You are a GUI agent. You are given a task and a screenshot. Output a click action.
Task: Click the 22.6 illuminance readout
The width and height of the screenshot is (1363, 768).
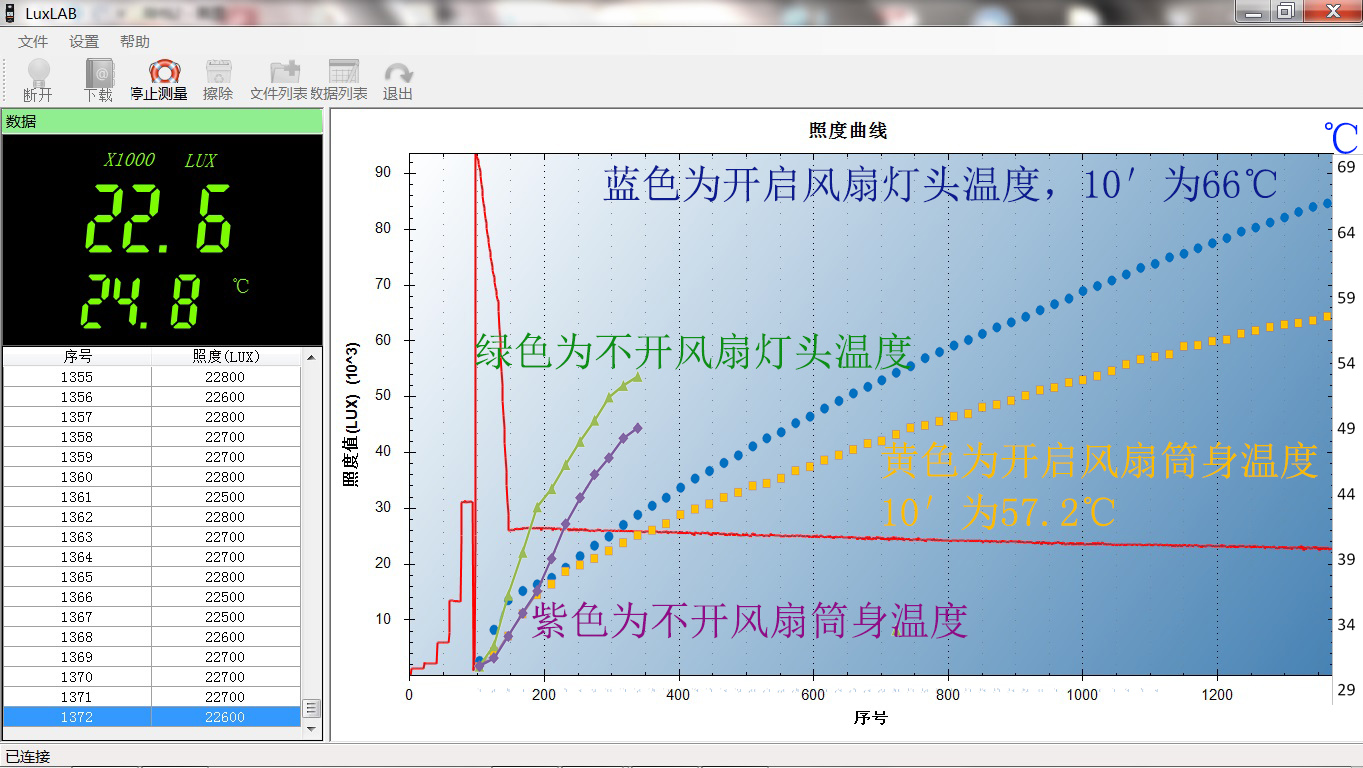click(x=157, y=217)
